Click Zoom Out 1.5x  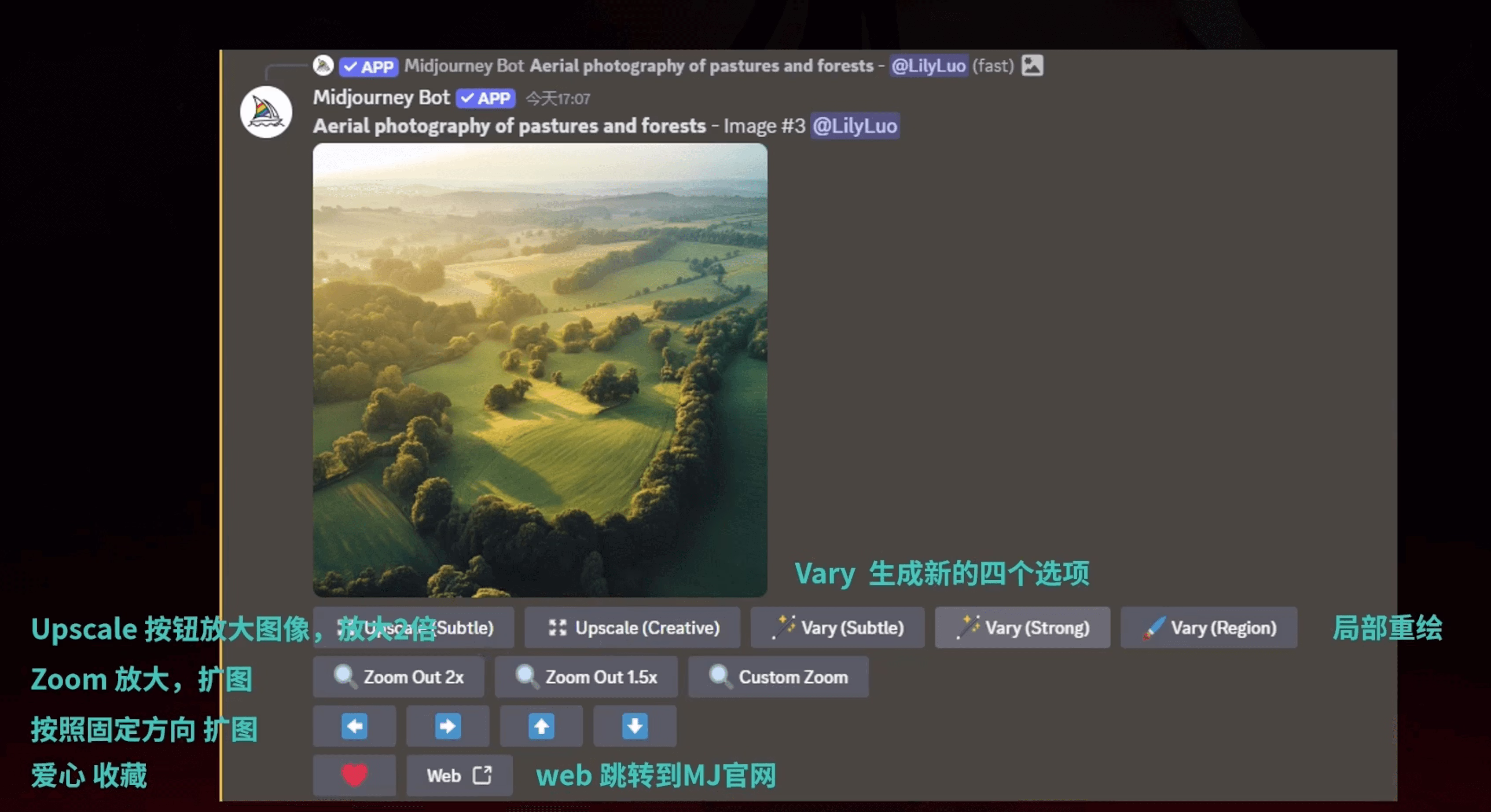586,677
